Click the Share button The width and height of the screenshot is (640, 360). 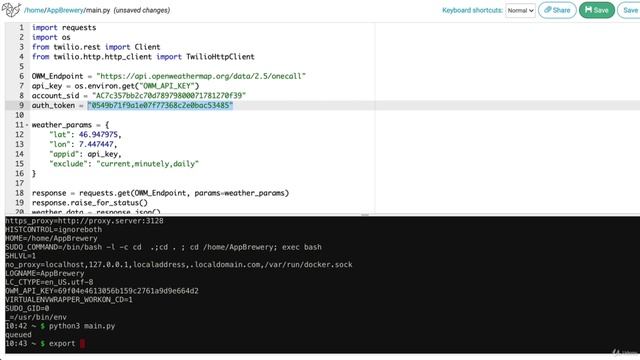click(x=557, y=10)
